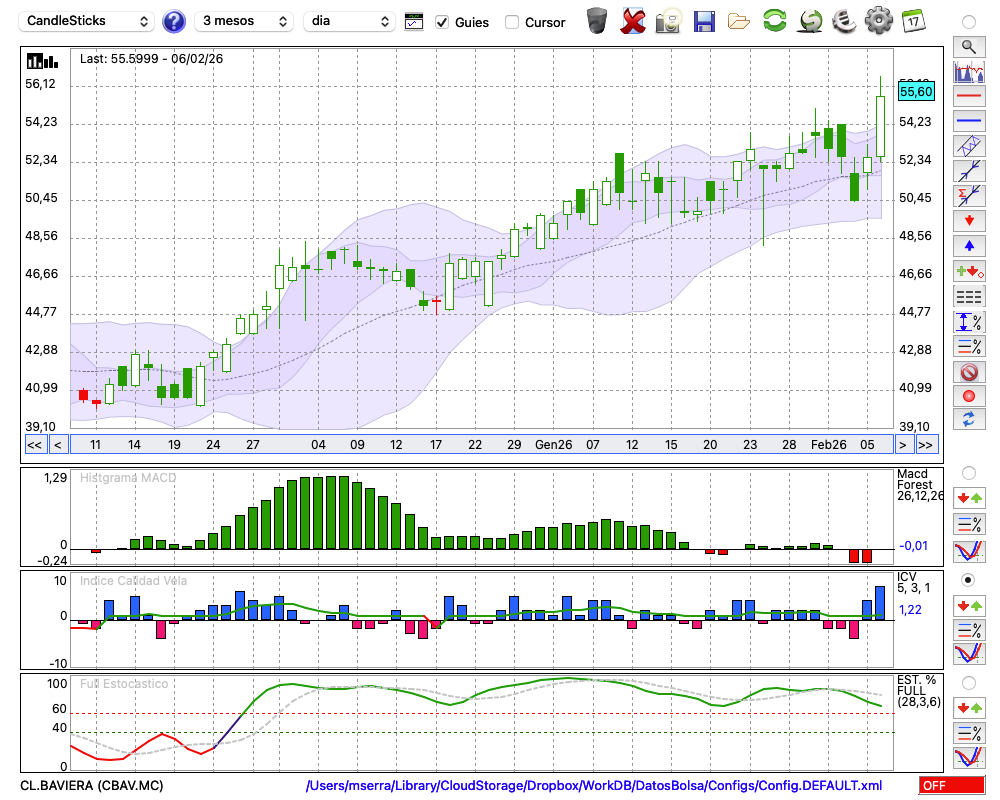The height and width of the screenshot is (800, 1000).
Task: Select the Full Estocastico panel radio button
Action: pyautogui.click(x=968, y=683)
